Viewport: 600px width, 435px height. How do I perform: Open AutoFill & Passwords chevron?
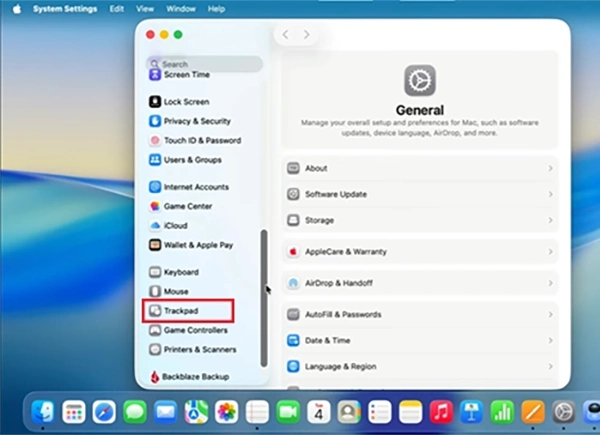(550, 314)
